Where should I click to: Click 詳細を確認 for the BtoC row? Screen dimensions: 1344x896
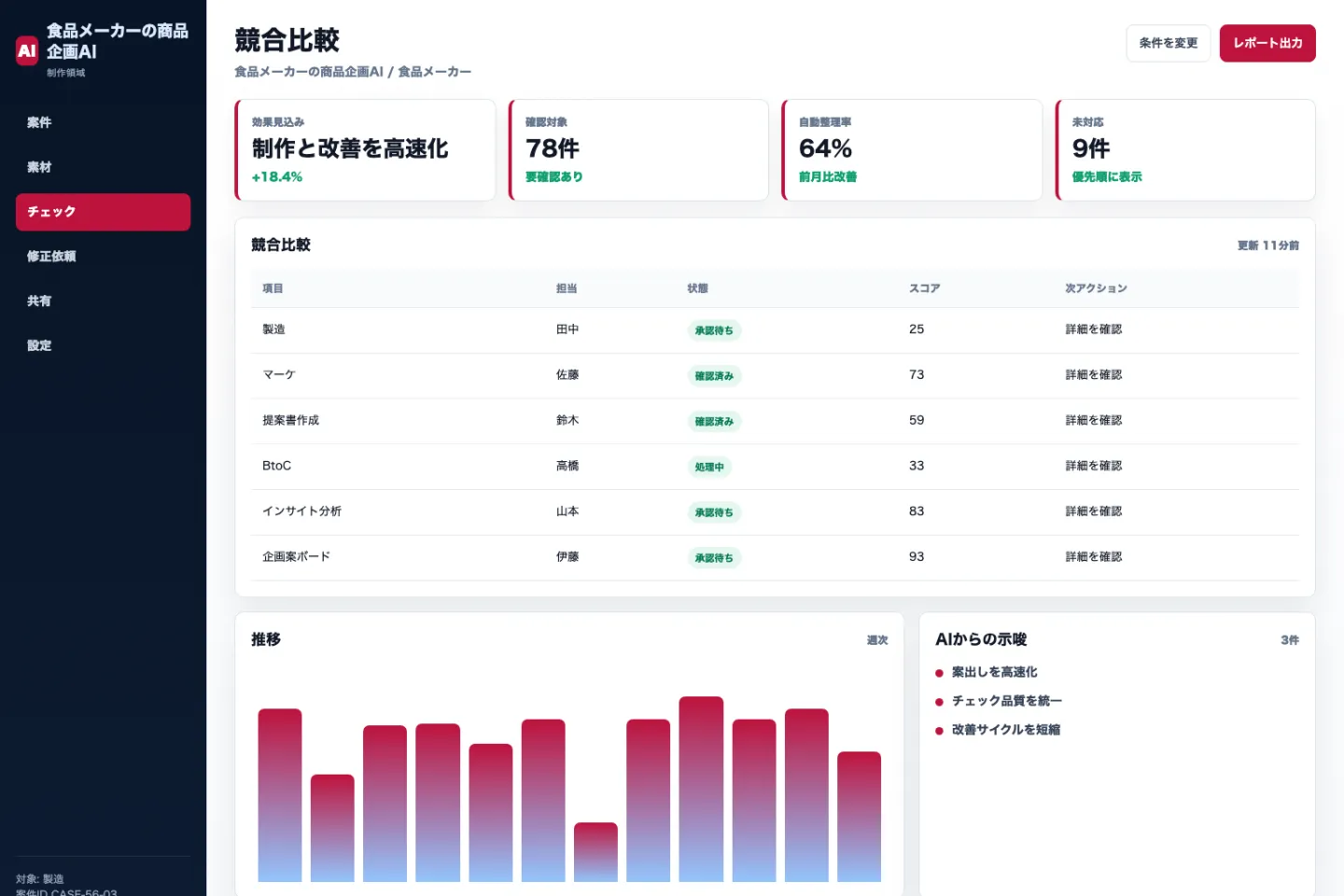click(1094, 466)
